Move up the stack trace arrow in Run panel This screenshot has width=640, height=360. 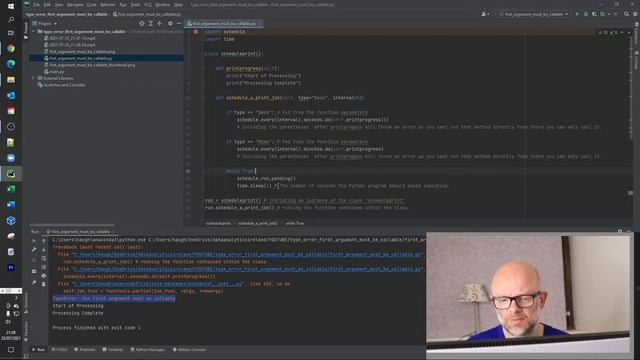click(44, 241)
